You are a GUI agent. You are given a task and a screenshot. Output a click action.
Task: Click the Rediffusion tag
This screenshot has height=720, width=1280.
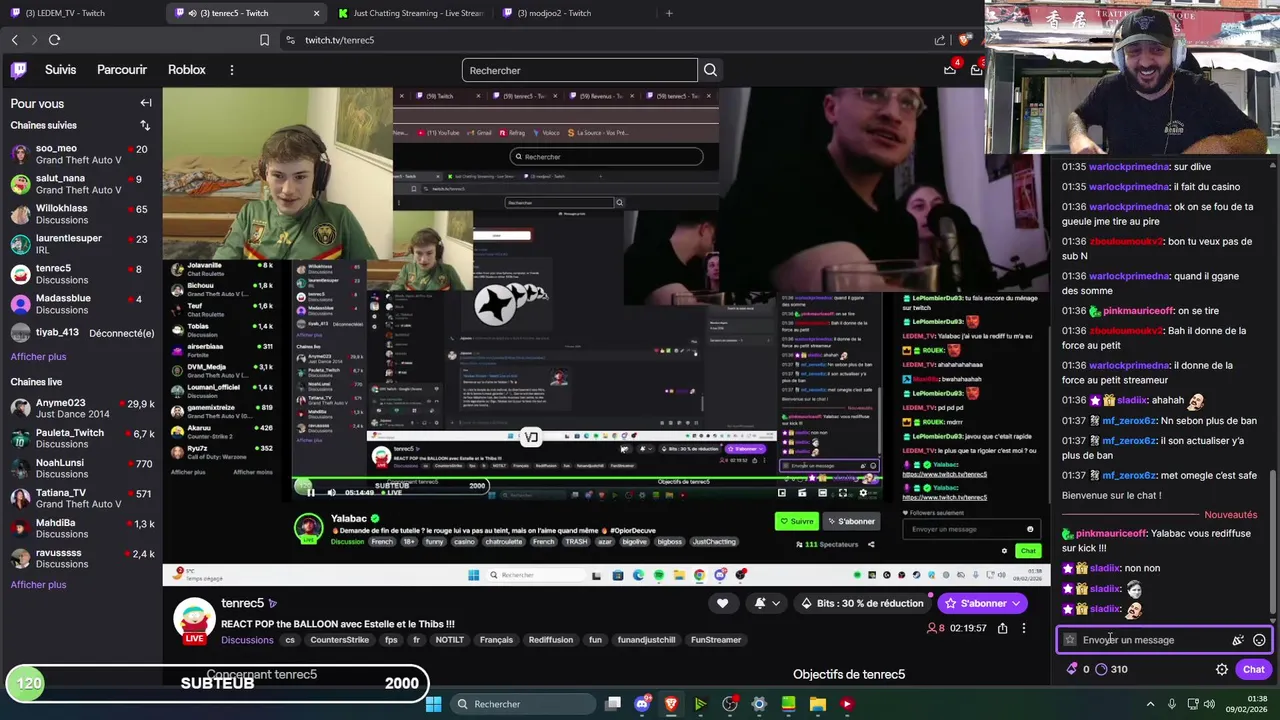tap(551, 640)
